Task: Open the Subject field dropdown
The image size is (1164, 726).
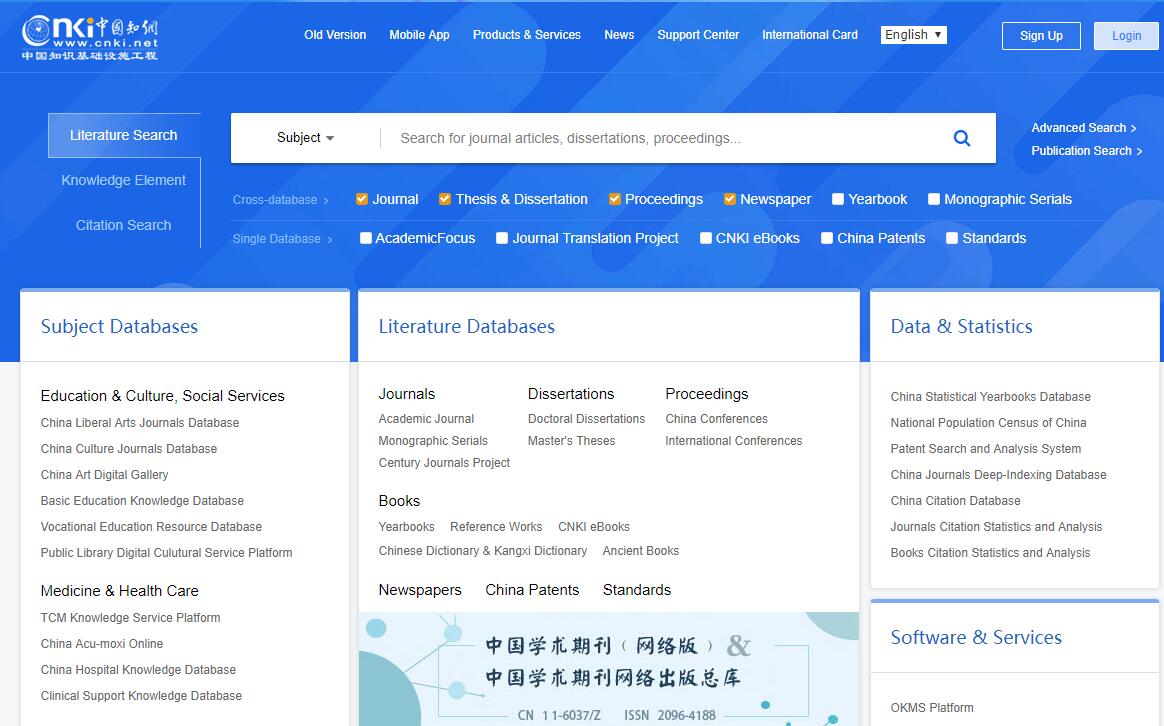Action: (305, 137)
